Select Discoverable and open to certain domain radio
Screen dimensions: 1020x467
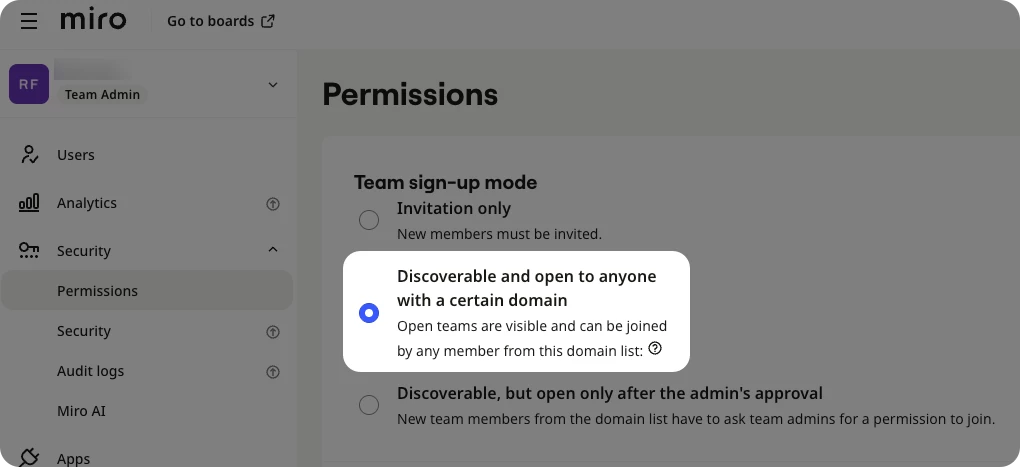point(369,313)
